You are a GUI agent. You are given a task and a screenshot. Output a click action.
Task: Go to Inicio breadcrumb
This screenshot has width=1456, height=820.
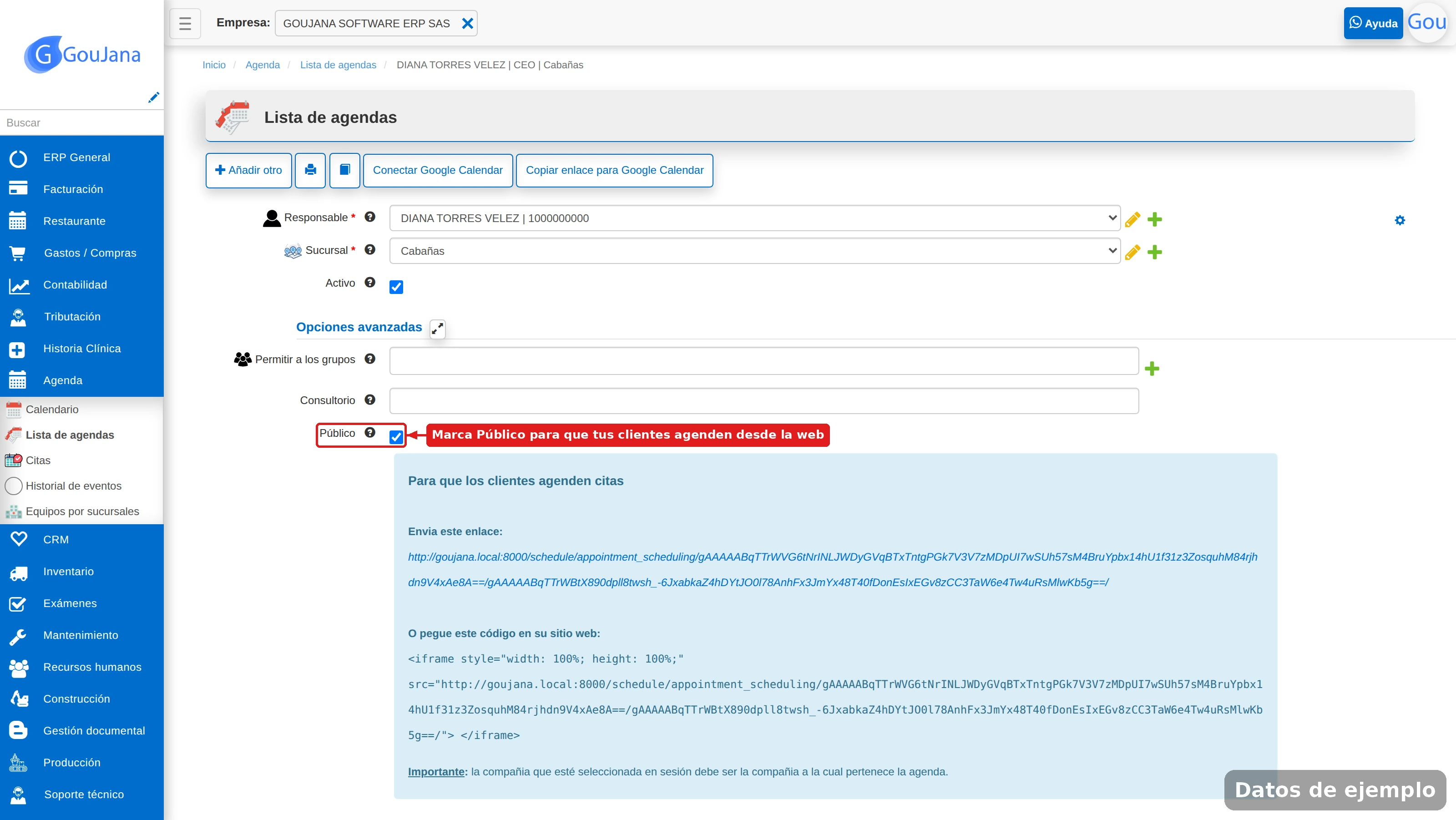[x=214, y=65]
